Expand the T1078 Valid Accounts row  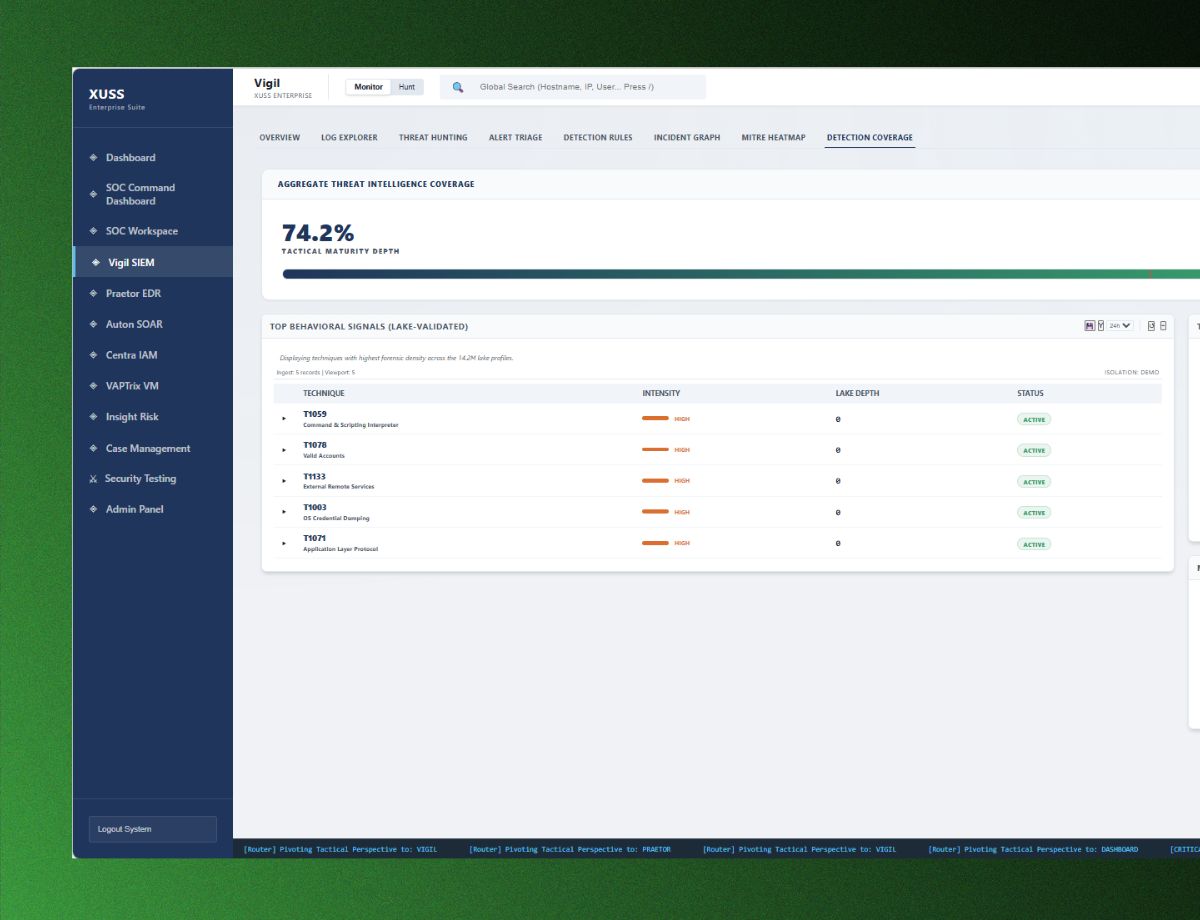point(285,449)
